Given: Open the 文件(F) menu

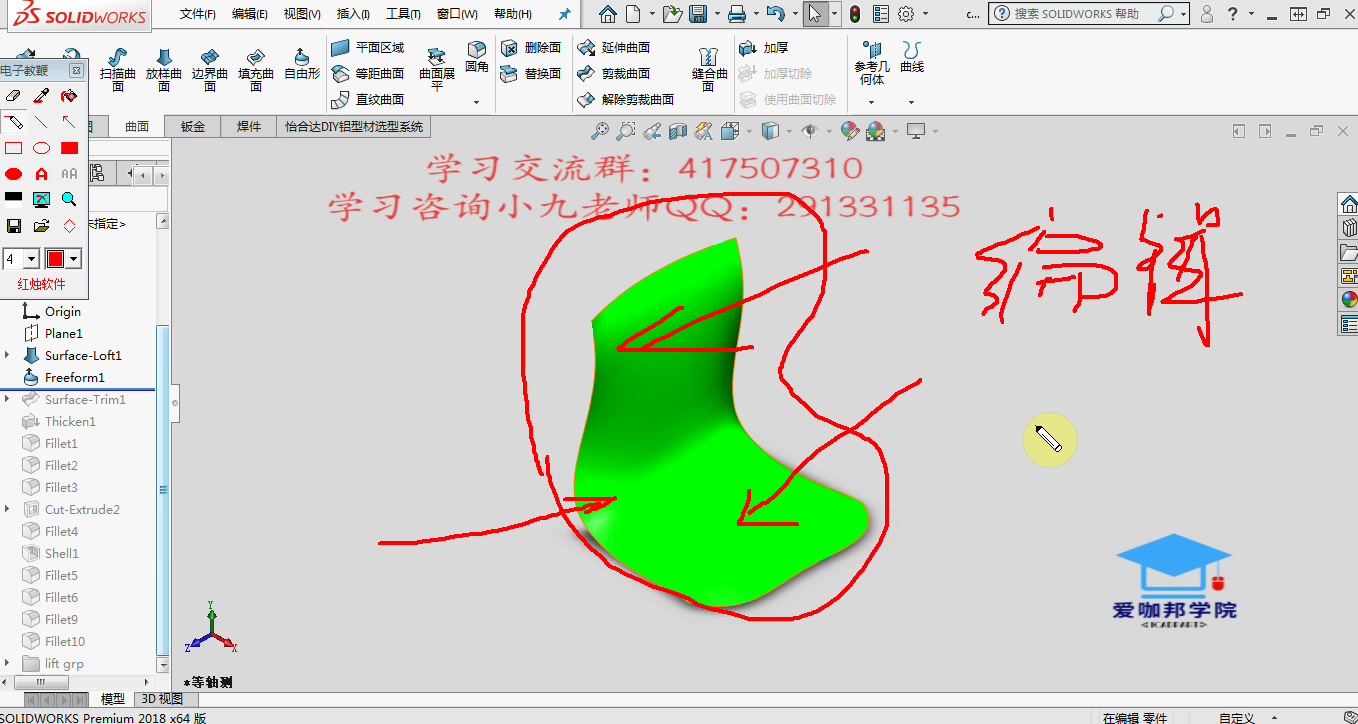Looking at the screenshot, I should [198, 14].
